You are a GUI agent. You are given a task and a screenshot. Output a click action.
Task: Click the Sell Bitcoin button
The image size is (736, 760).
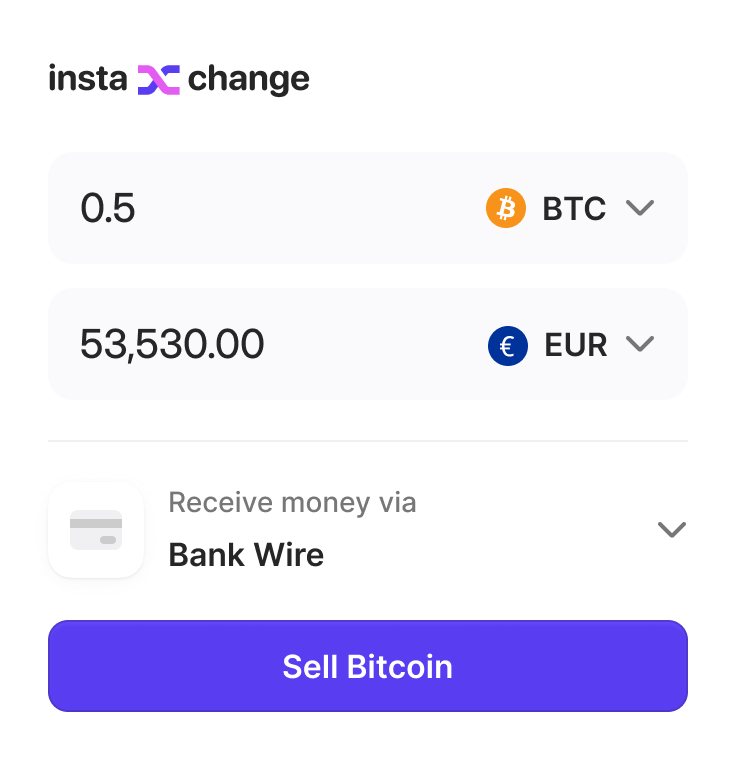(x=368, y=666)
